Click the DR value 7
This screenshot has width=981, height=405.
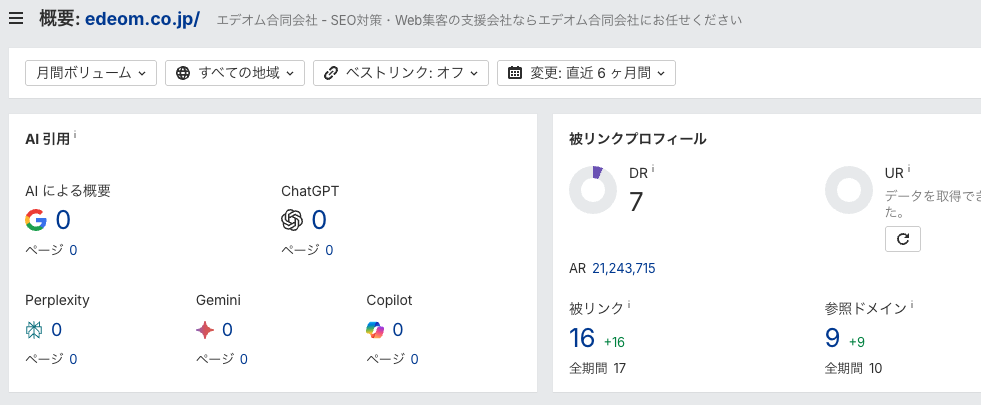coord(636,202)
